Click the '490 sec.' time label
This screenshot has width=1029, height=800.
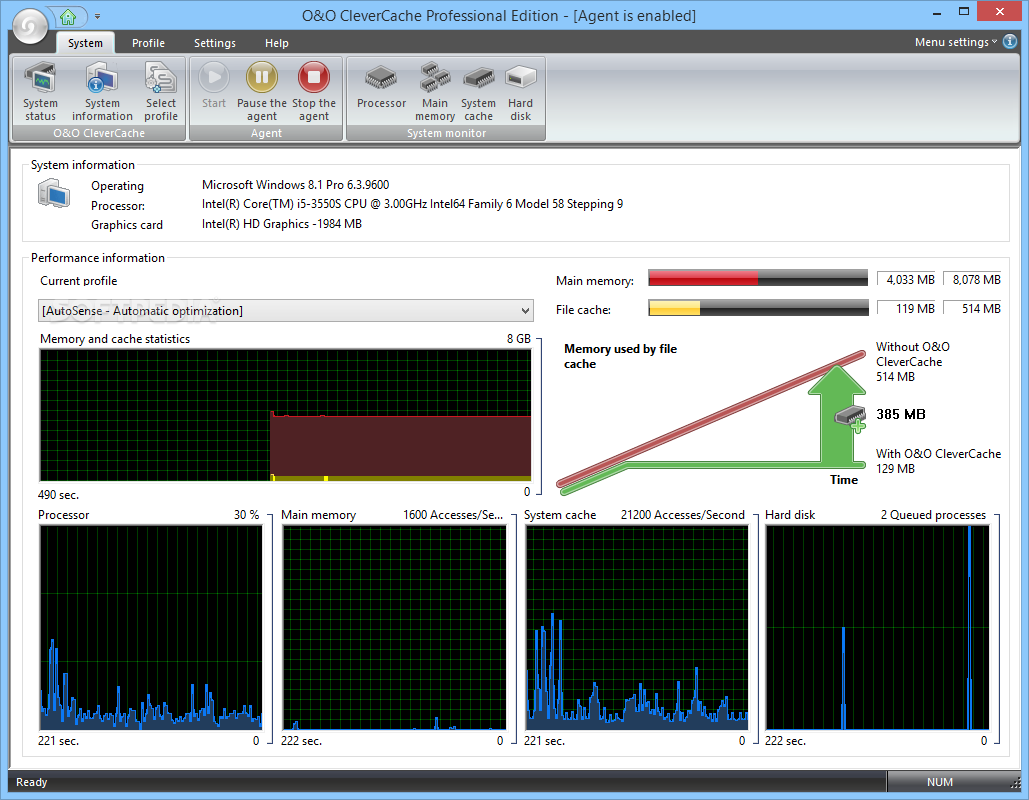[58, 495]
